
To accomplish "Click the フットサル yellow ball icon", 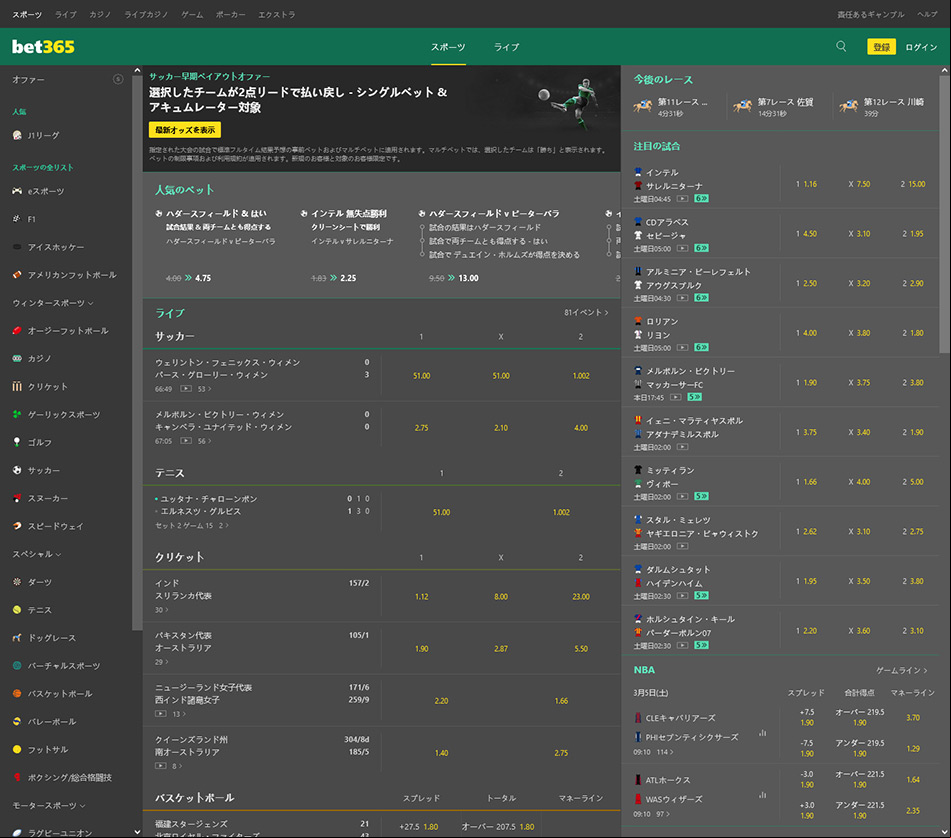I will coord(17,749).
